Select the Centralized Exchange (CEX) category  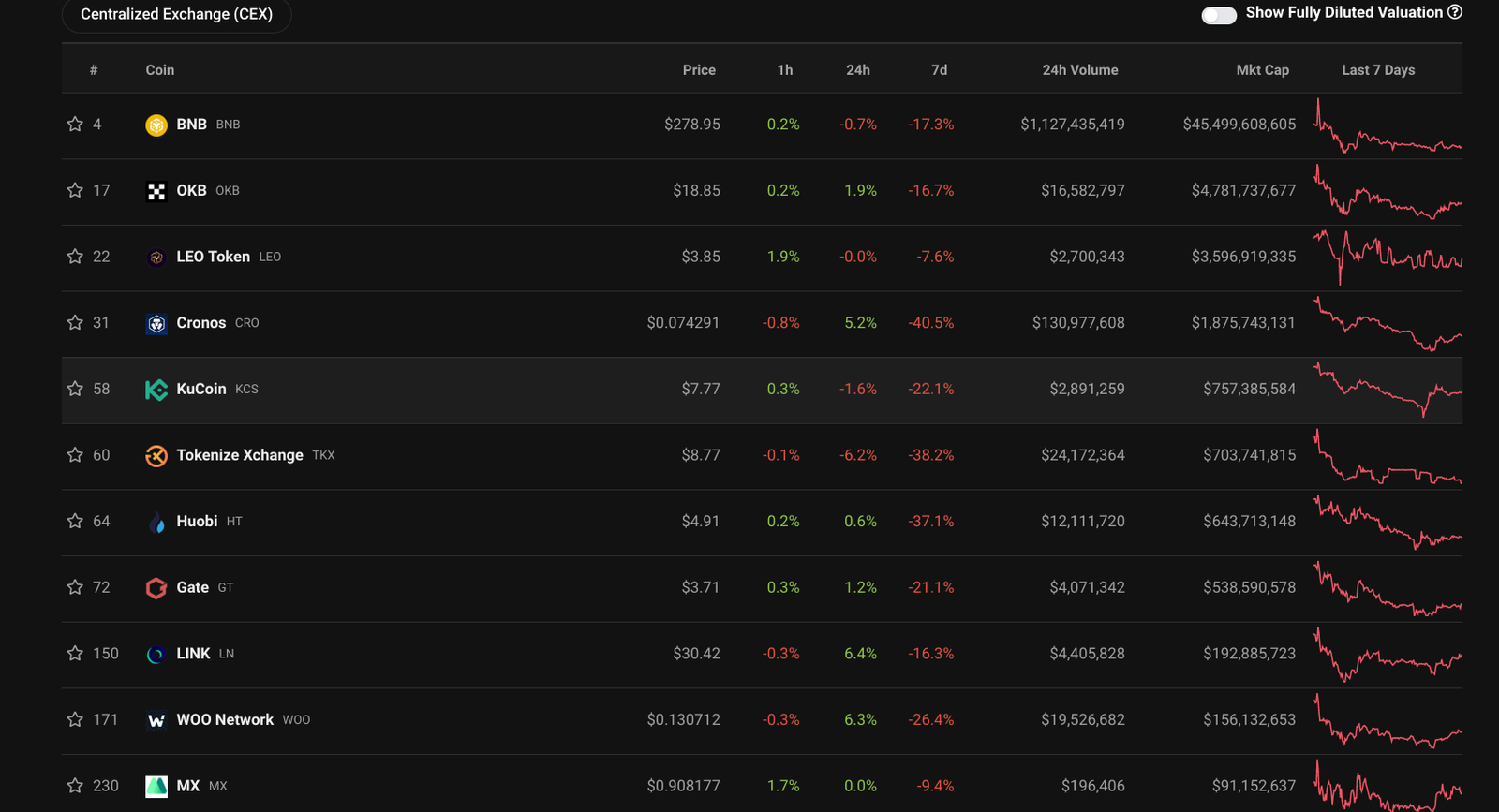[176, 15]
